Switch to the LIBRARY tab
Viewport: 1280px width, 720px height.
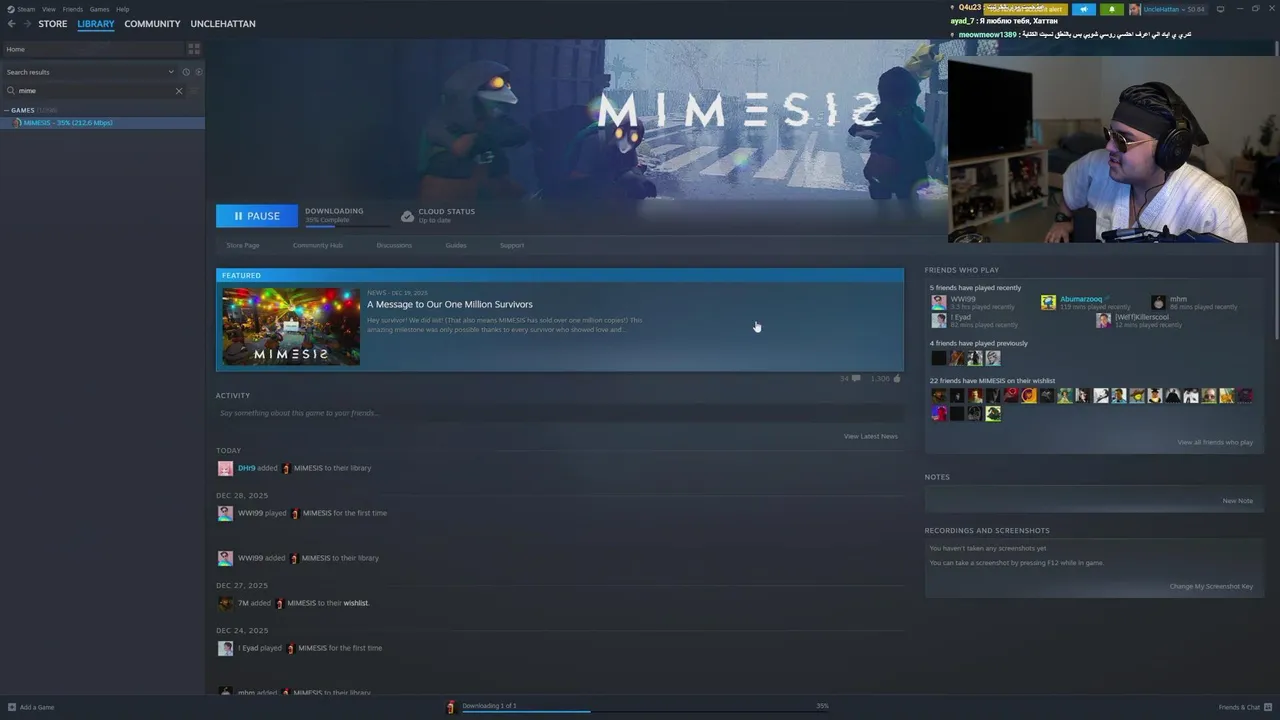(x=96, y=24)
